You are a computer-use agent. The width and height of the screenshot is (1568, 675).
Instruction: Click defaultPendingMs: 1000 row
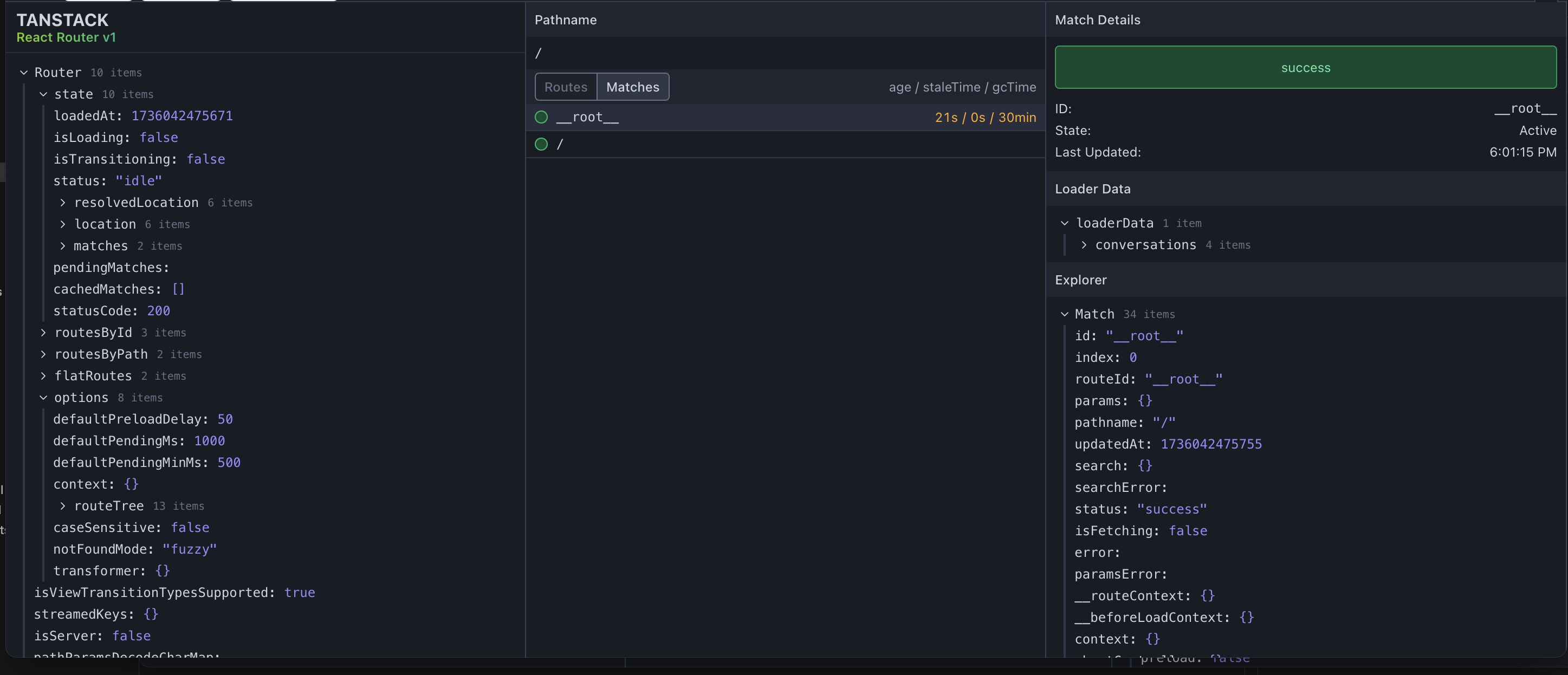point(139,442)
